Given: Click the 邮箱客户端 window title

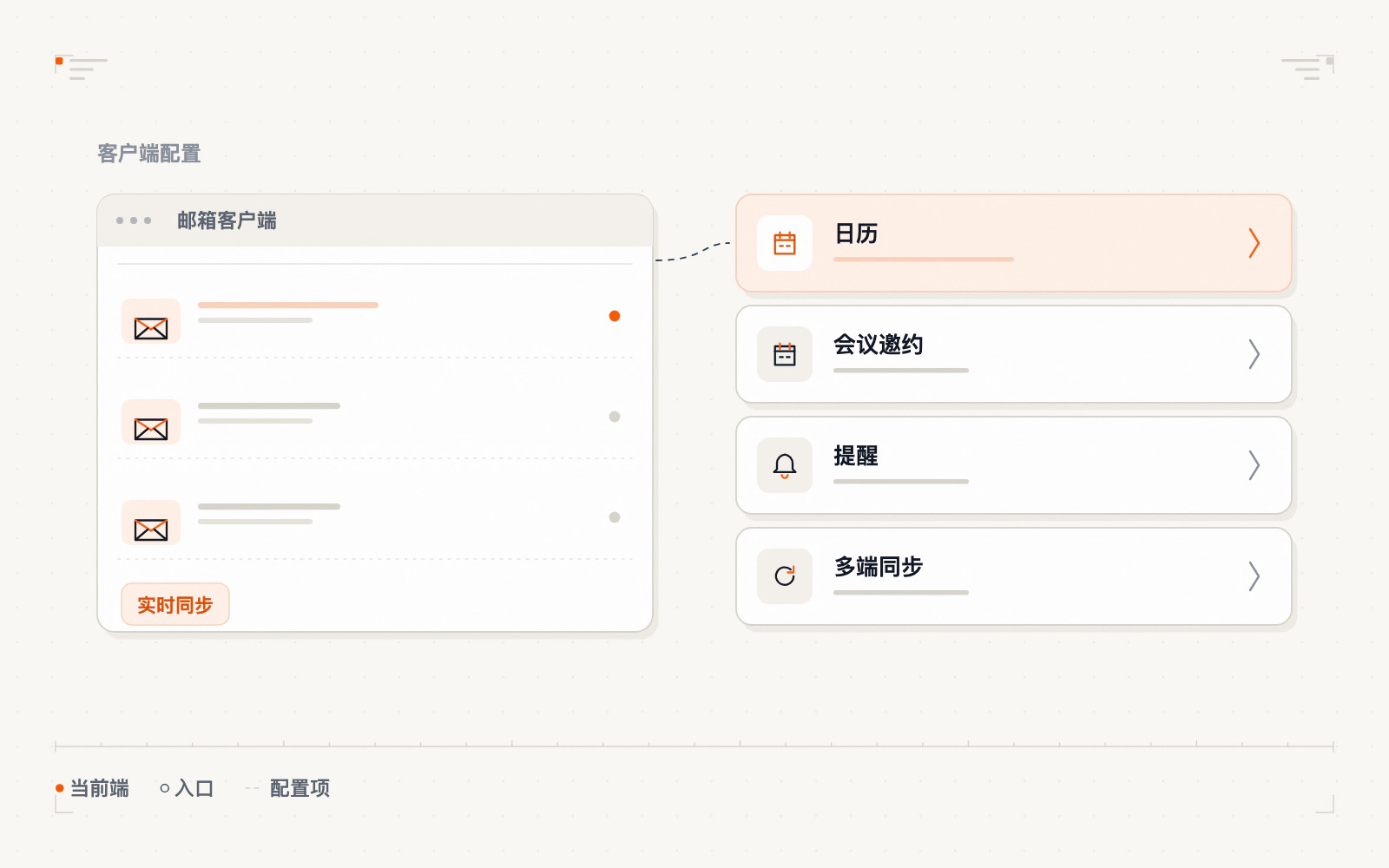Looking at the screenshot, I should point(227,220).
